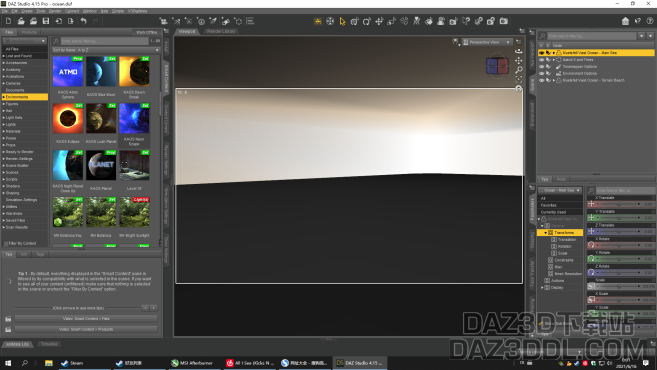657x370 pixels.
Task: Click the yellow highlighted active tool icon
Action: [x=318, y=21]
